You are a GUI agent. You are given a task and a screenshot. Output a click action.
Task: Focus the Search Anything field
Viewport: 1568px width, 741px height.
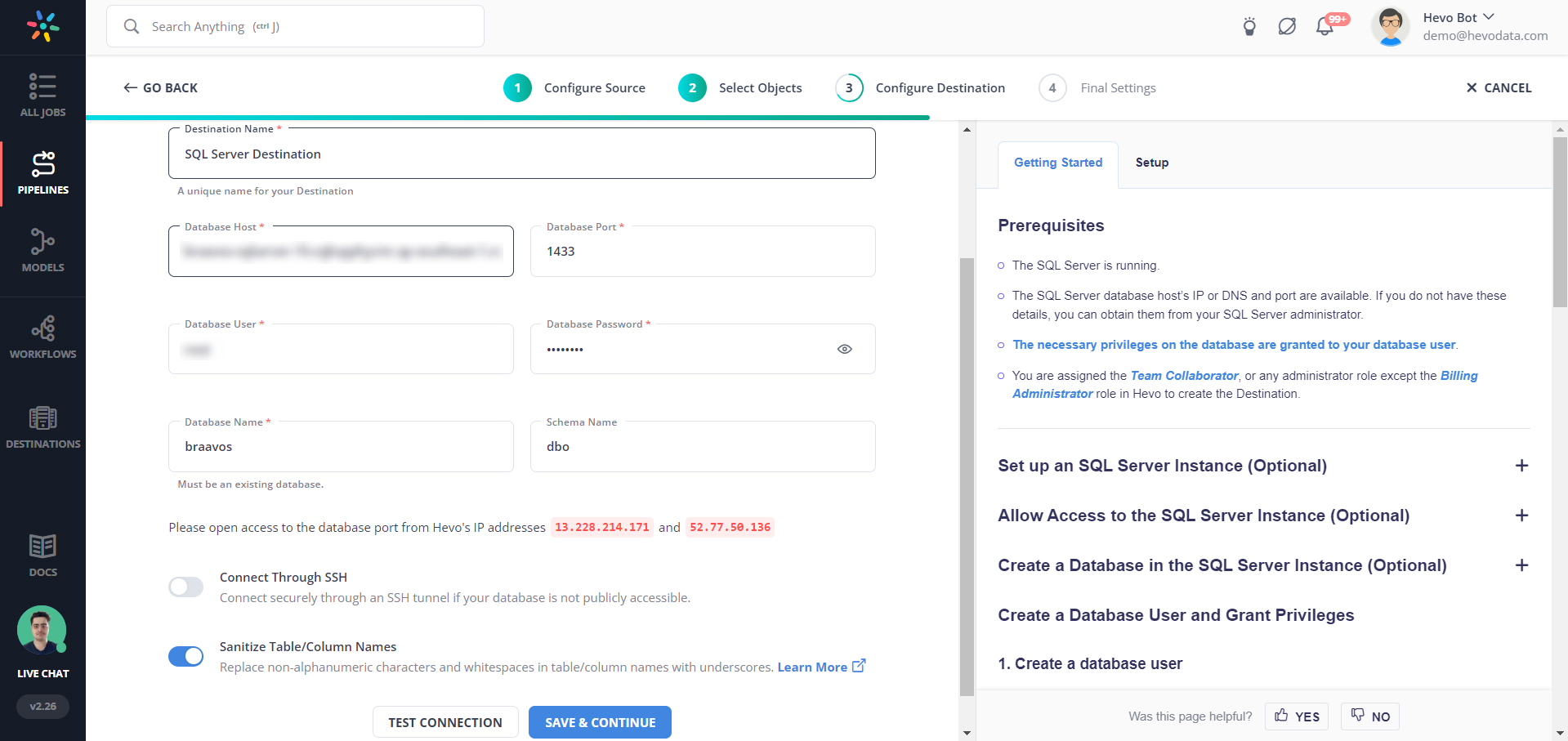(295, 26)
